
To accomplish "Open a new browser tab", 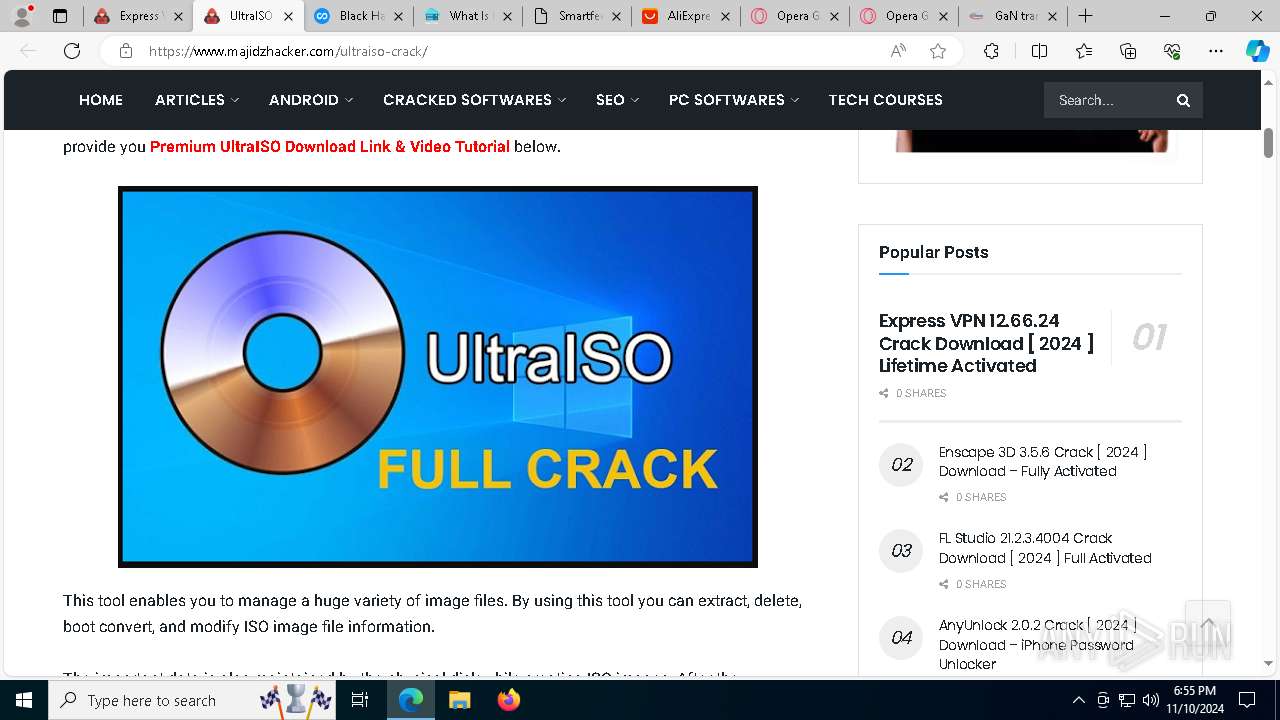I will pyautogui.click(x=1085, y=16).
